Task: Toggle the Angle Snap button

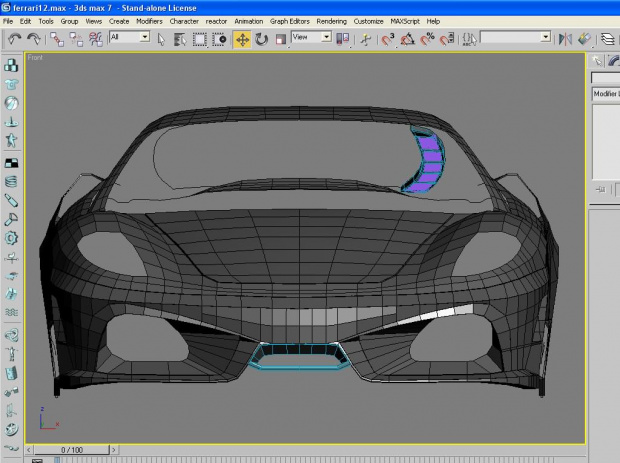Action: [408, 39]
